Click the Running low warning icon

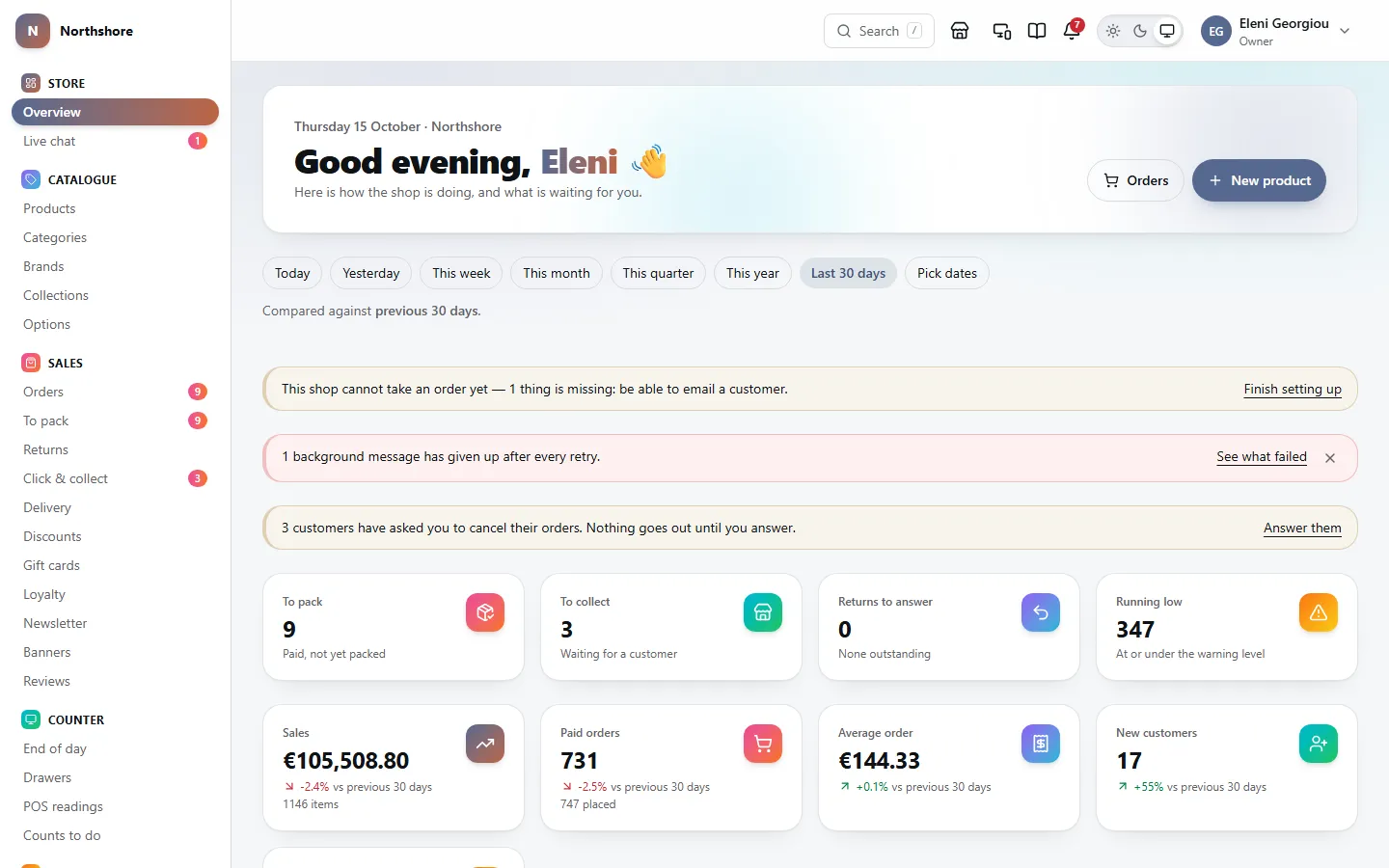pyautogui.click(x=1319, y=612)
